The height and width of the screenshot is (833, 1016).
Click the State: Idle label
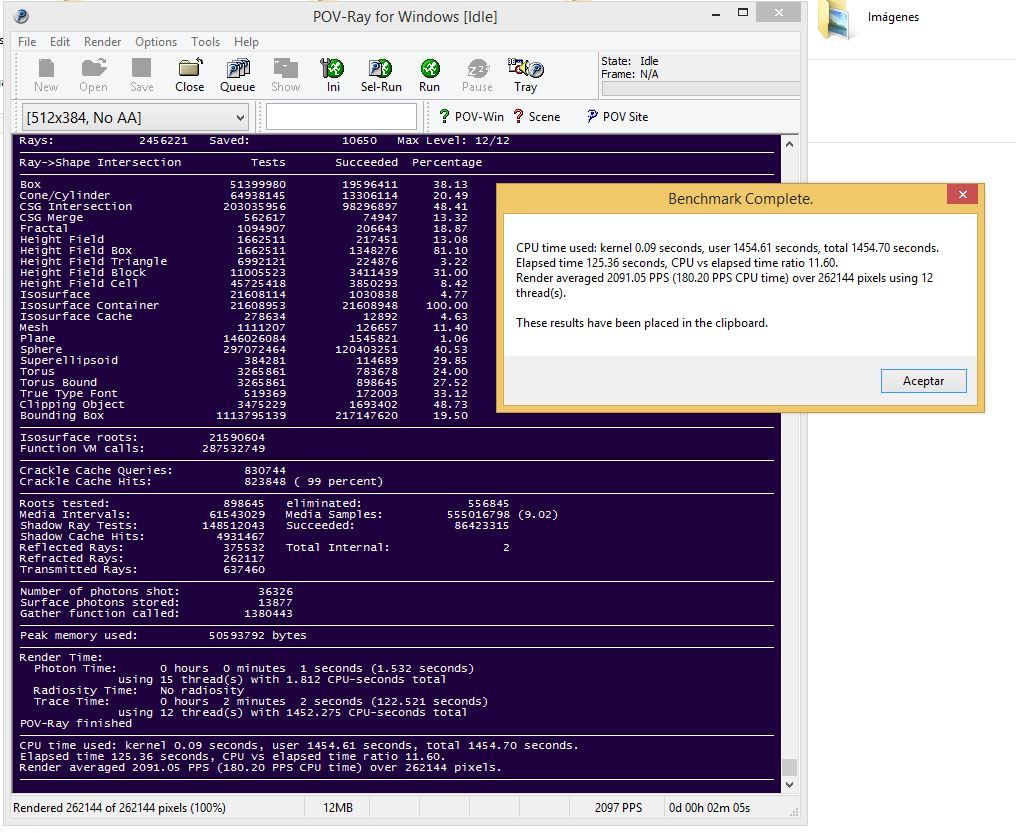tap(630, 61)
